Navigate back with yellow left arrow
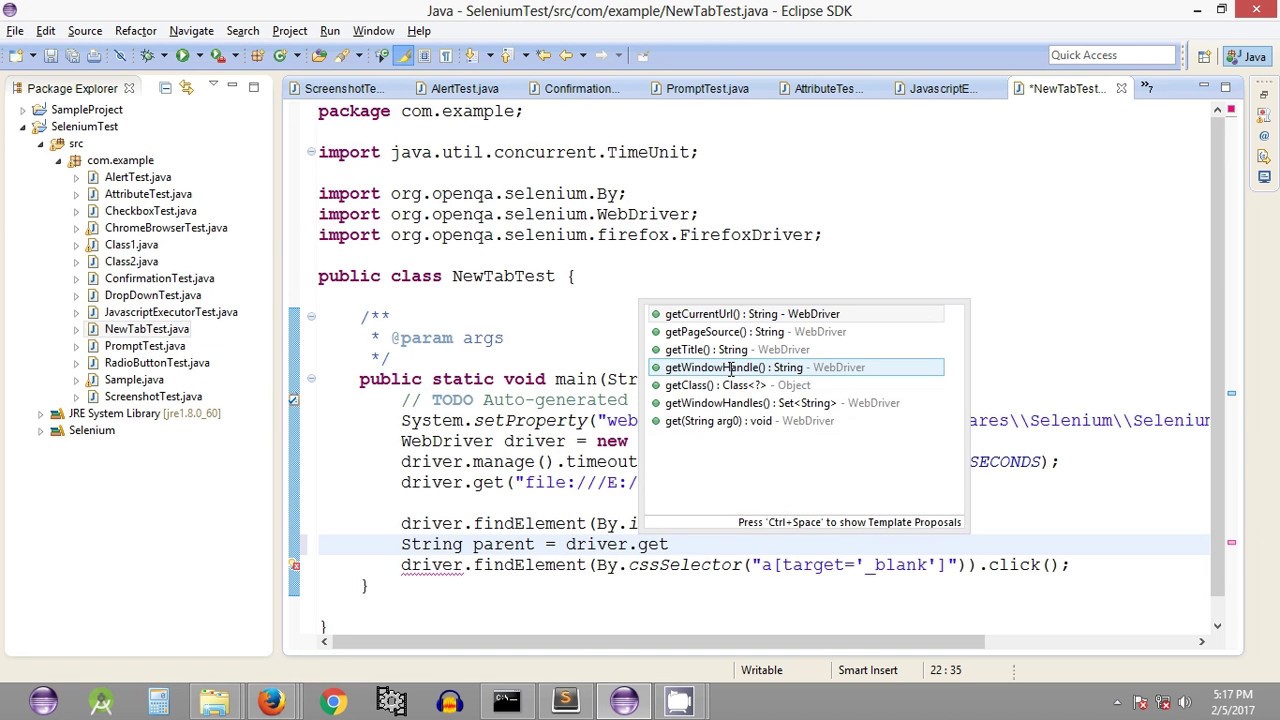Screen dimensions: 1280x720 pyautogui.click(x=566, y=55)
